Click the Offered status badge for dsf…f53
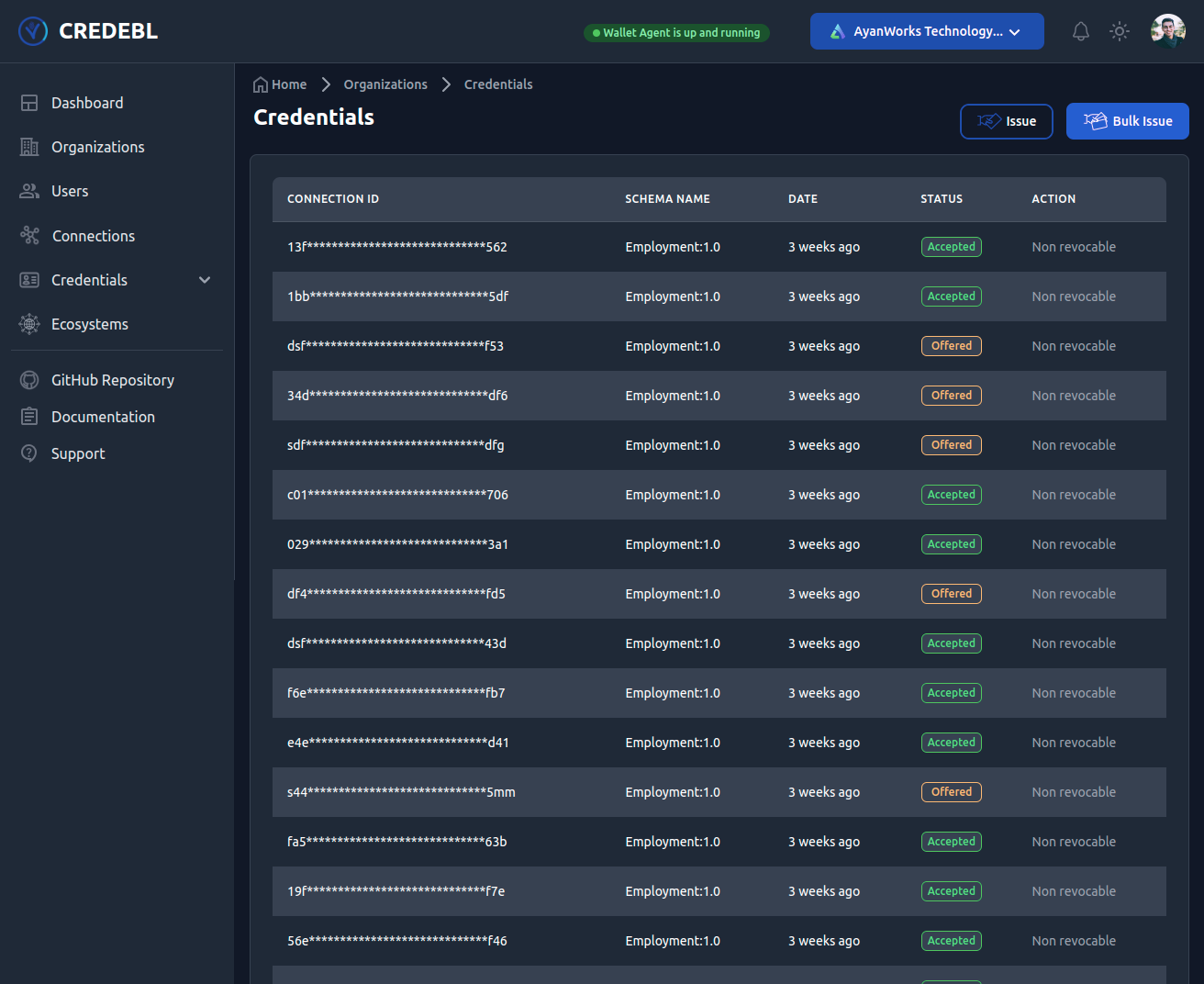The image size is (1204, 984). (951, 346)
